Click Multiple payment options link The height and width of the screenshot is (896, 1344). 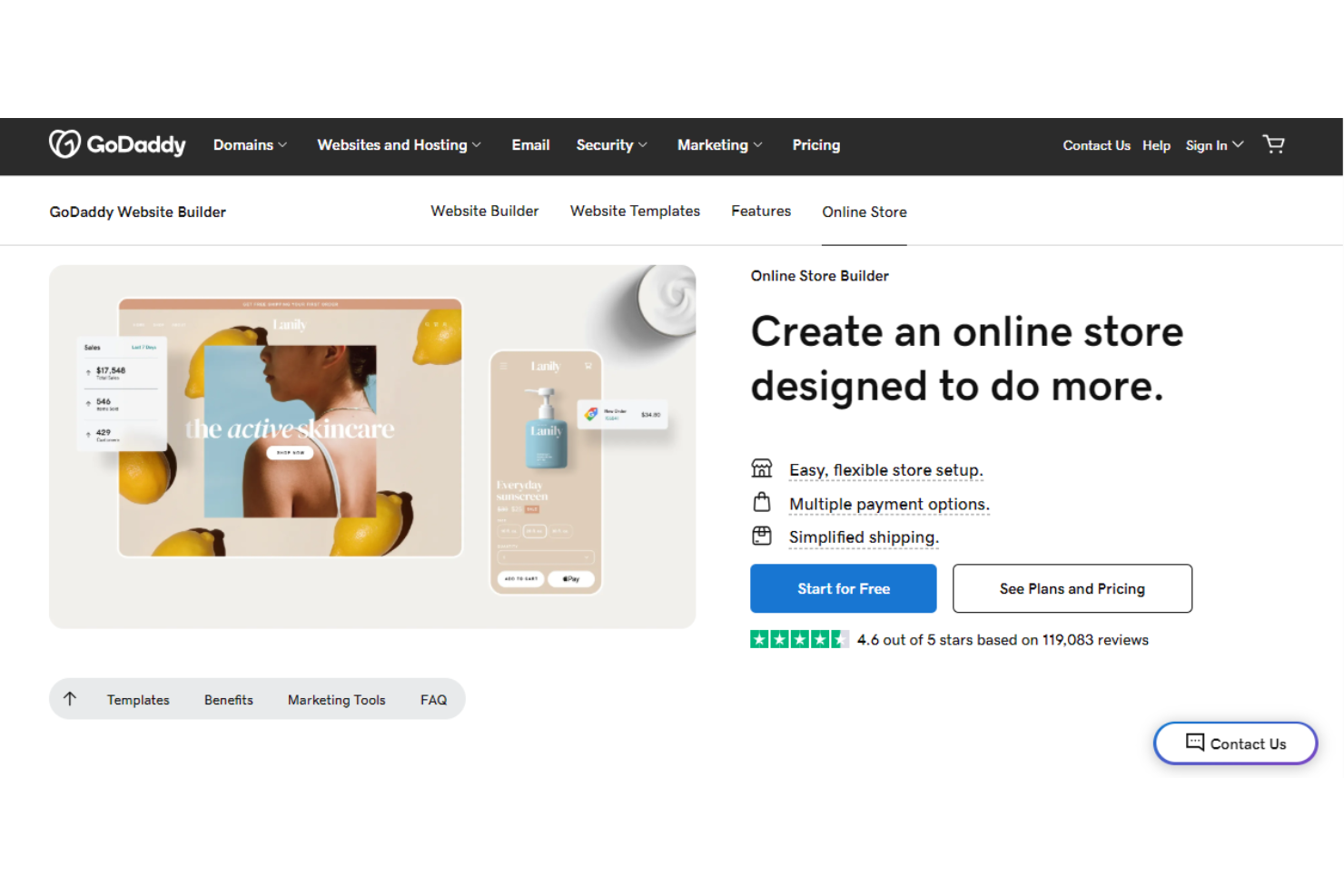click(889, 503)
